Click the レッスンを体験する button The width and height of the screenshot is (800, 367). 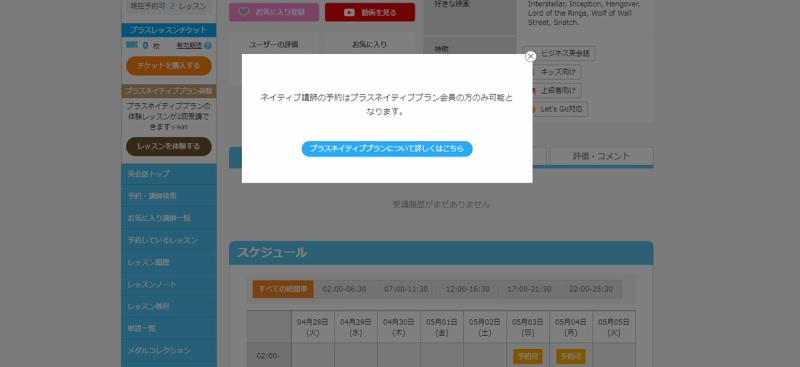coord(168,146)
